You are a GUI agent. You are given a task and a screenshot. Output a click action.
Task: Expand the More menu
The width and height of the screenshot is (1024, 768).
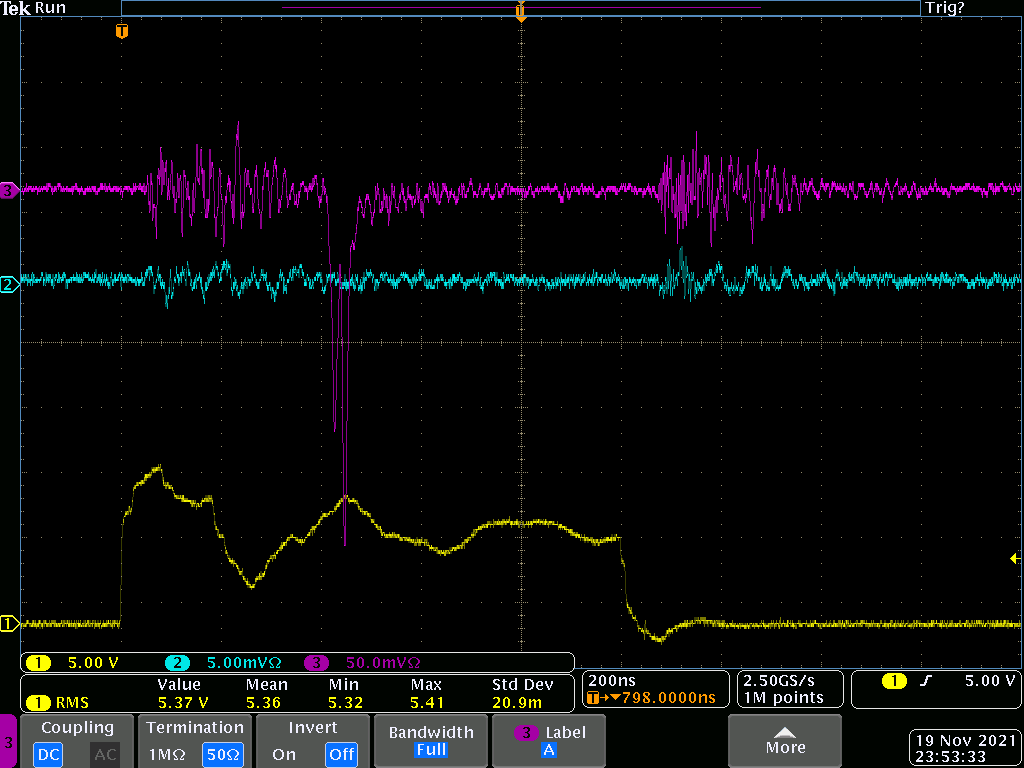(784, 740)
